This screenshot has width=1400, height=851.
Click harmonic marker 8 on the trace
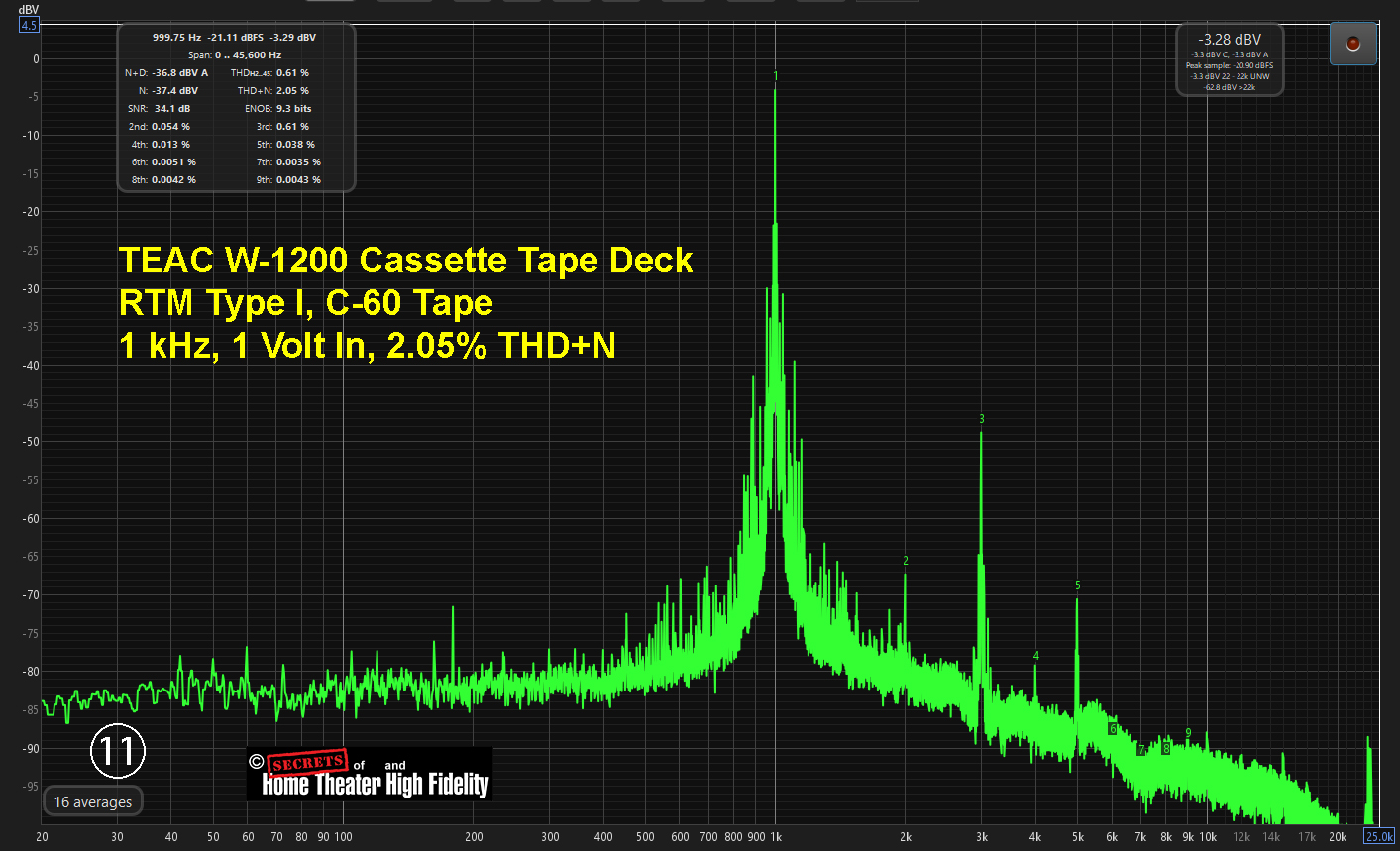1166,748
